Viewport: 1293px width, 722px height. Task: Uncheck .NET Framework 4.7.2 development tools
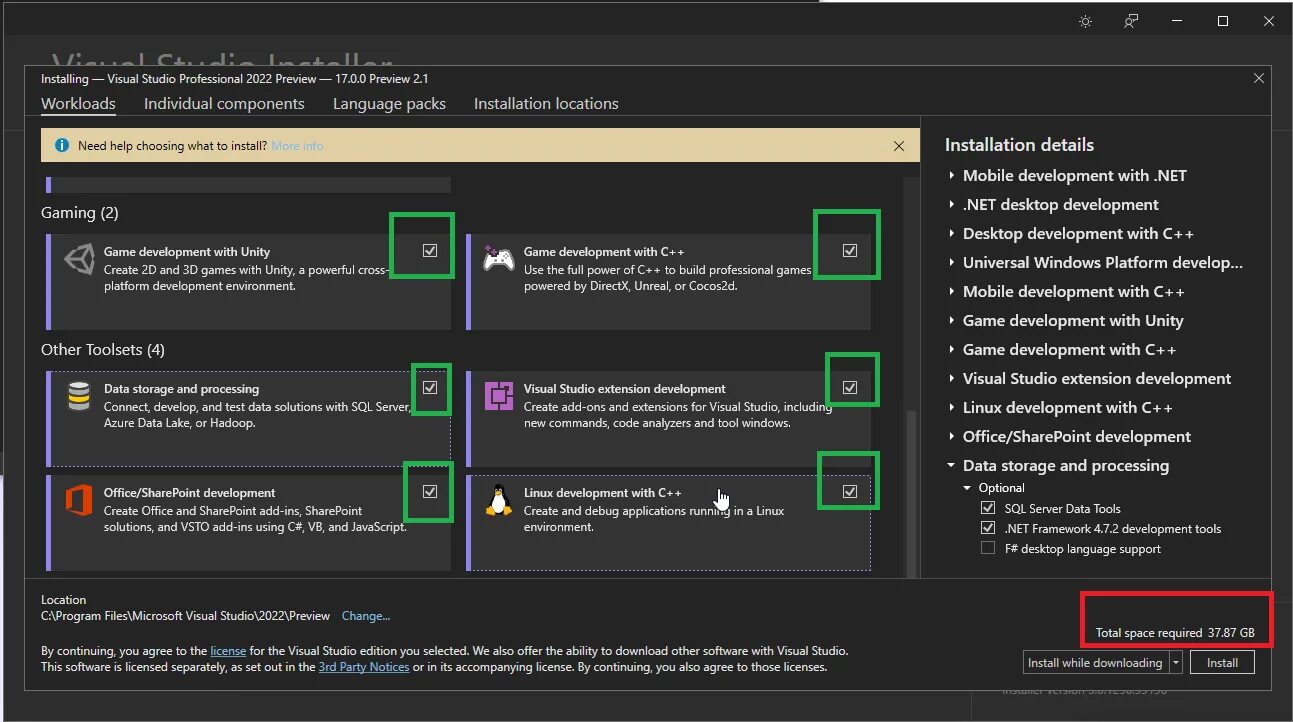[988, 528]
